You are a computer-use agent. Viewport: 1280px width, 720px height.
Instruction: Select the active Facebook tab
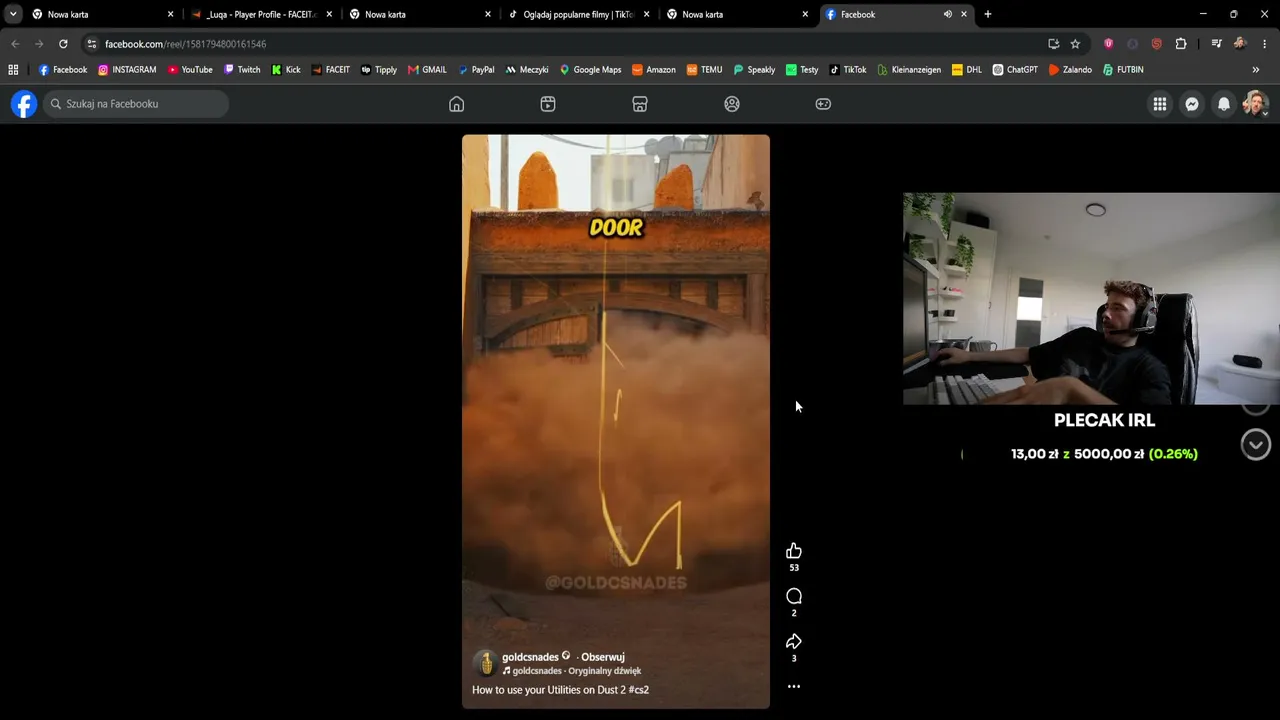point(897,14)
